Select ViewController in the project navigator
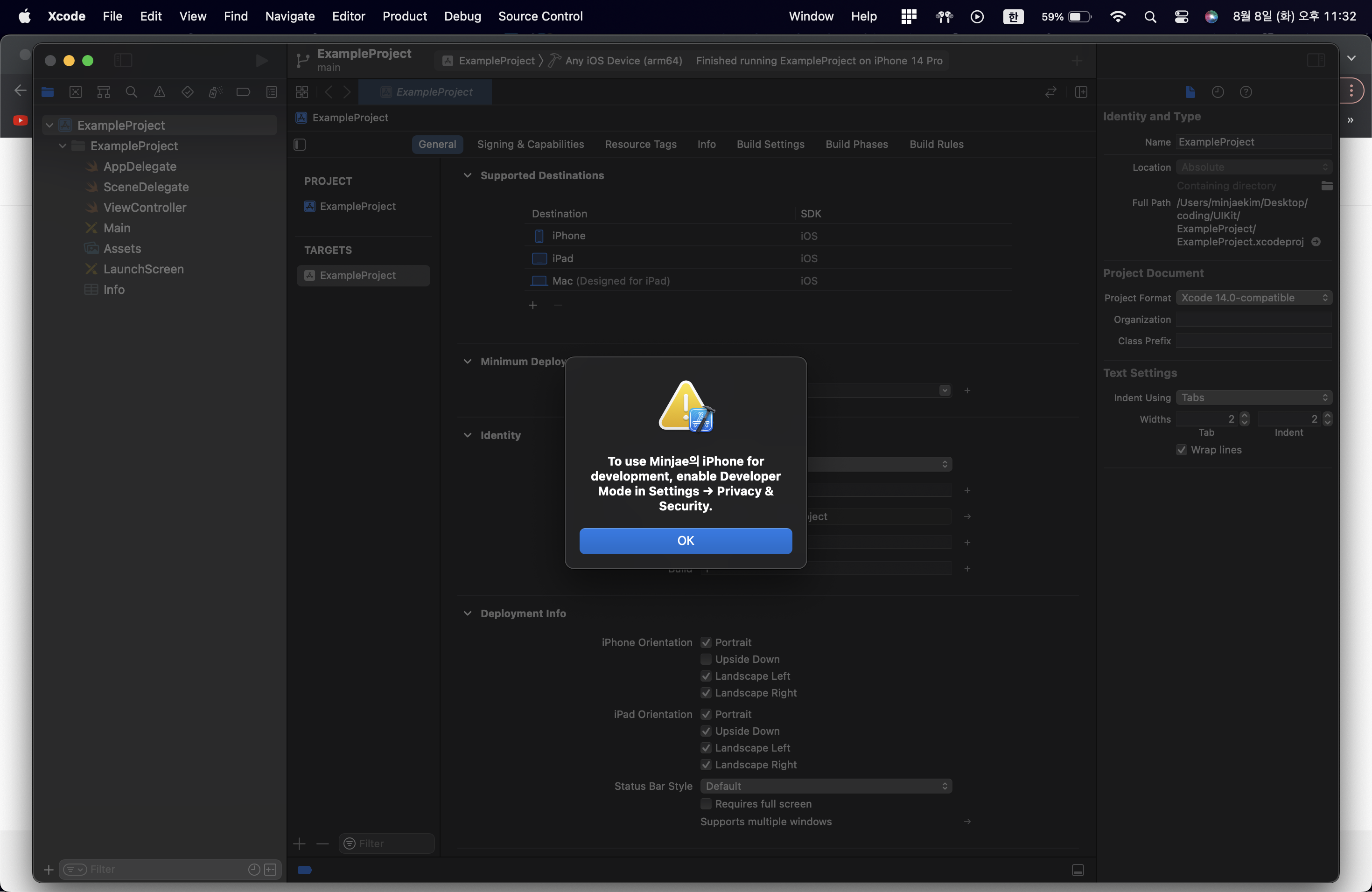1372x892 pixels. pos(145,208)
